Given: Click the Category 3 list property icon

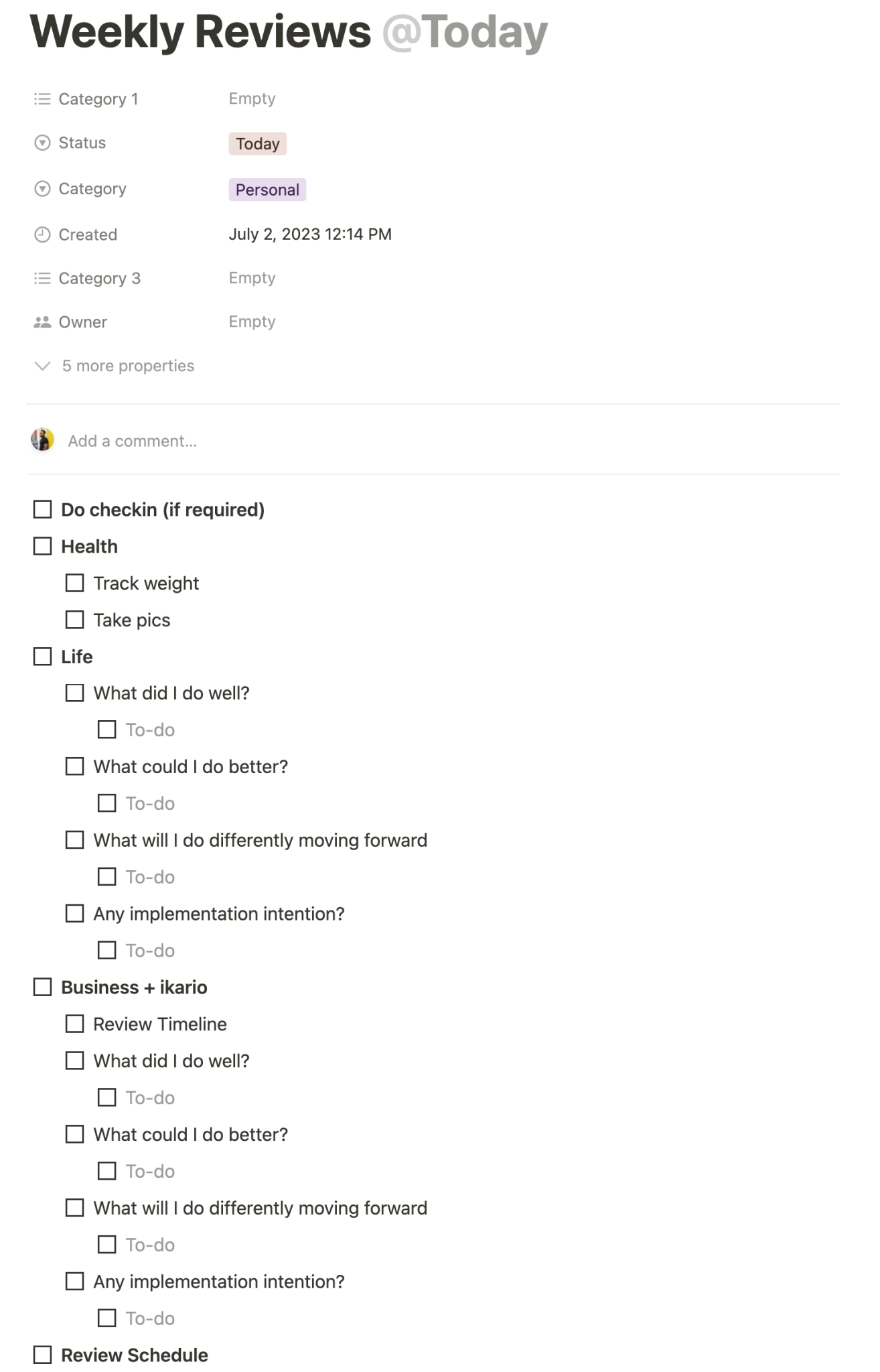Looking at the screenshot, I should (42, 278).
